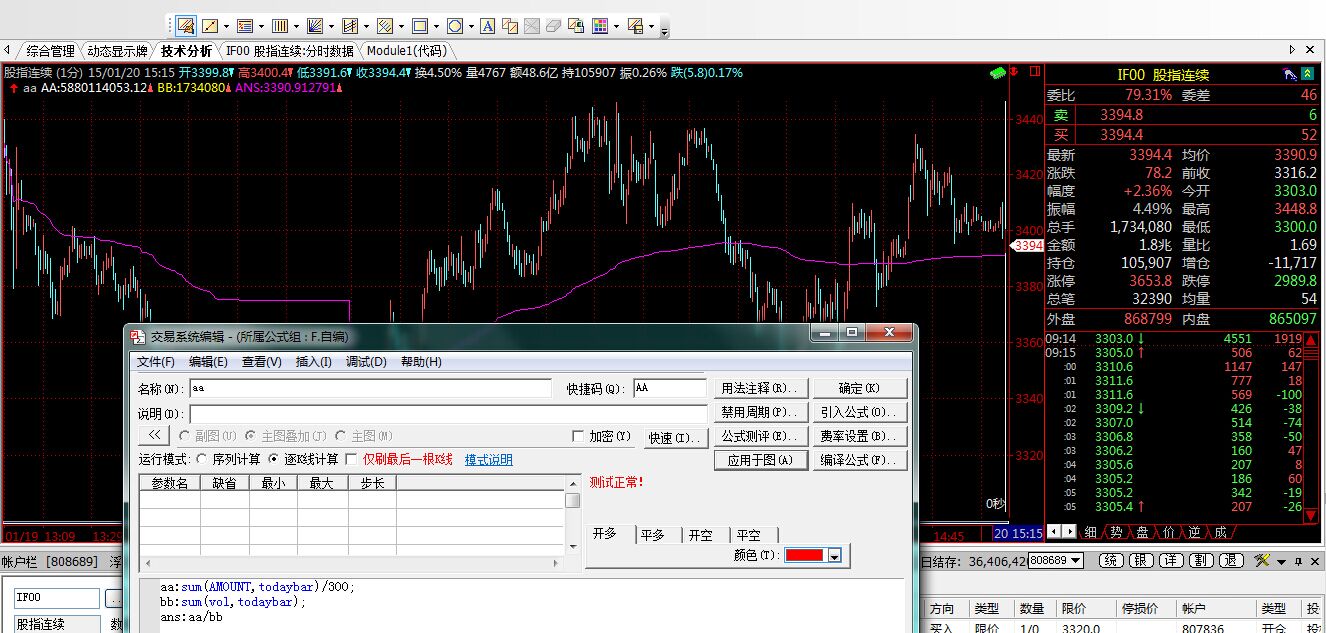The image size is (1326, 633).
Task: Click the tools icon in account bar
Action: click(x=1262, y=560)
